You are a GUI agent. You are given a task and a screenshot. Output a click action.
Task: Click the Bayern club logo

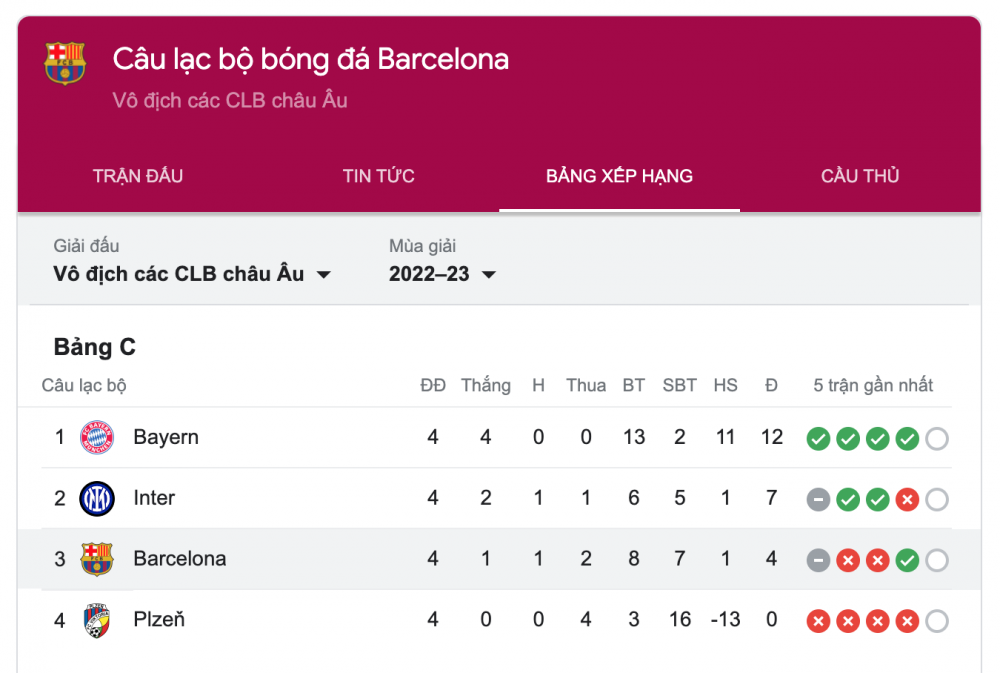point(97,438)
